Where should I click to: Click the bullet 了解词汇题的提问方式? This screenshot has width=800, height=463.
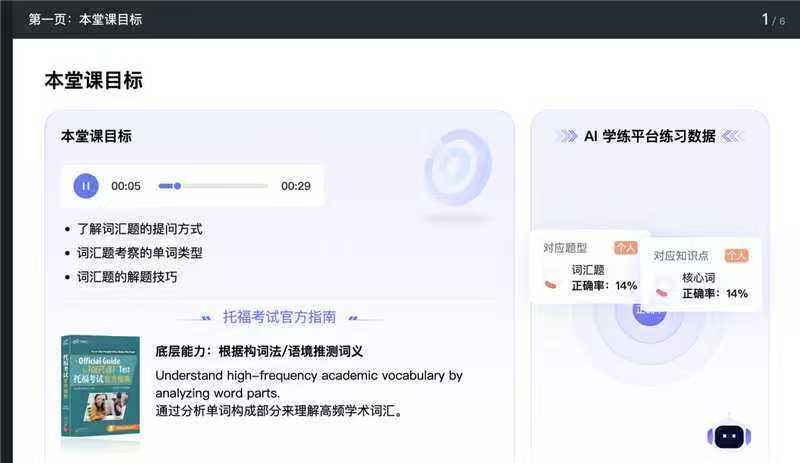[139, 229]
